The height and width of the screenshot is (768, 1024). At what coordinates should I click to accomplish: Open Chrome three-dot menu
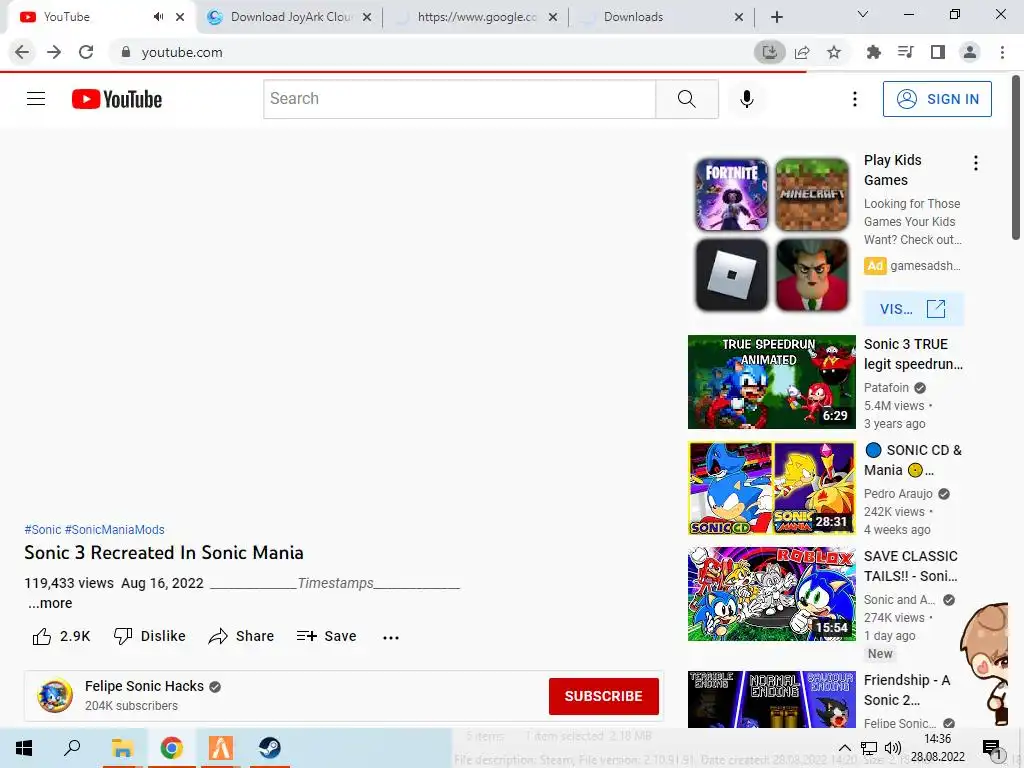pos(1002,52)
